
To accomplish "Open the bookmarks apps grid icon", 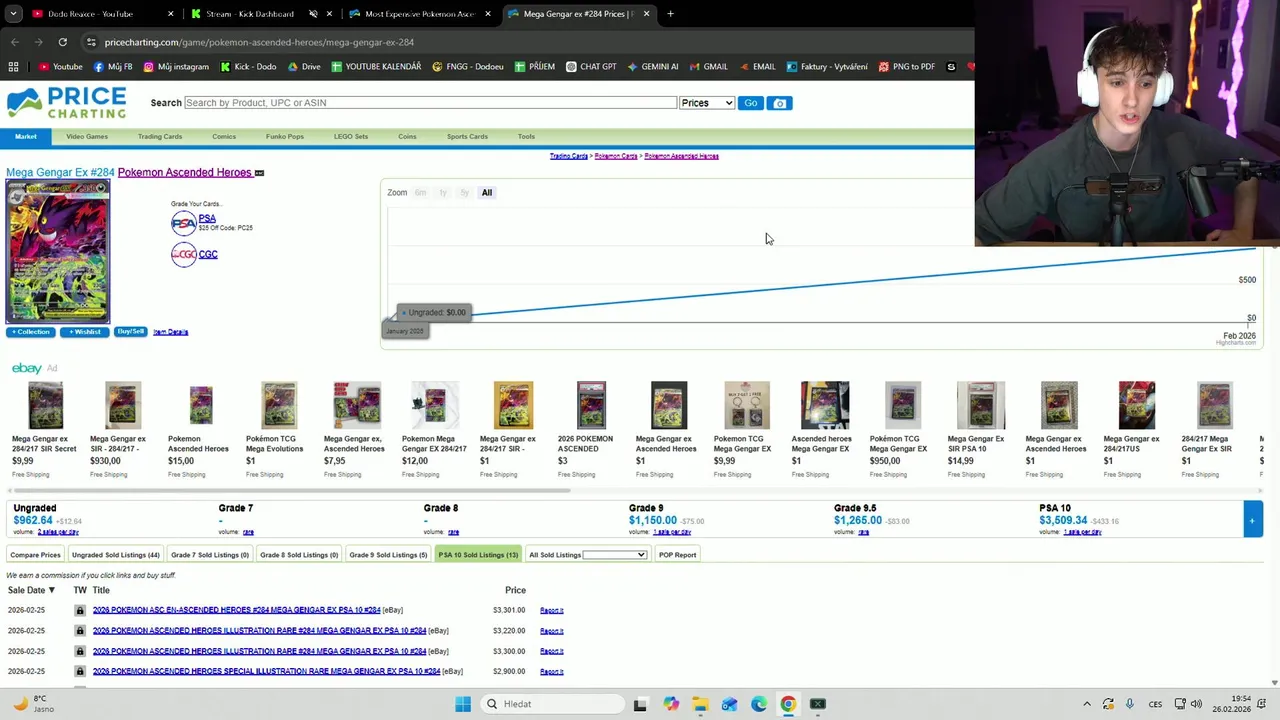I will pos(13,67).
